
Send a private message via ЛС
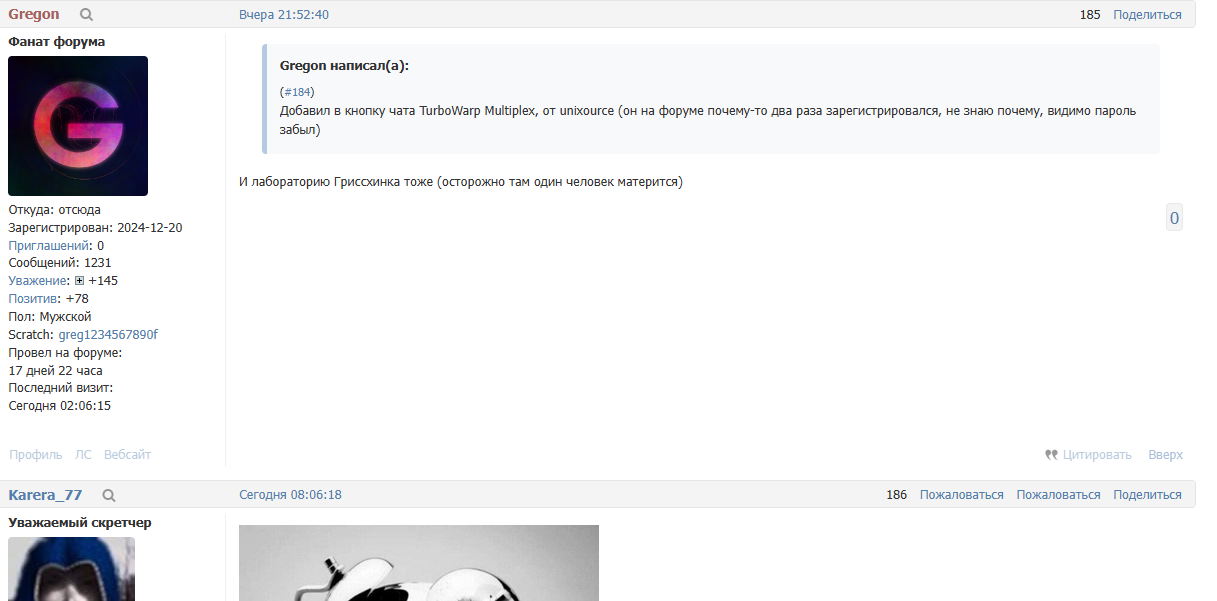coord(83,455)
